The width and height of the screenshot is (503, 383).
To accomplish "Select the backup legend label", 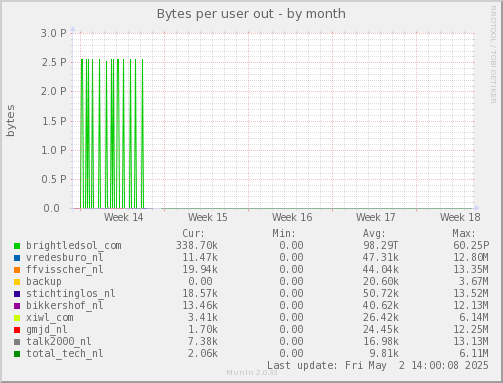I will [44, 282].
